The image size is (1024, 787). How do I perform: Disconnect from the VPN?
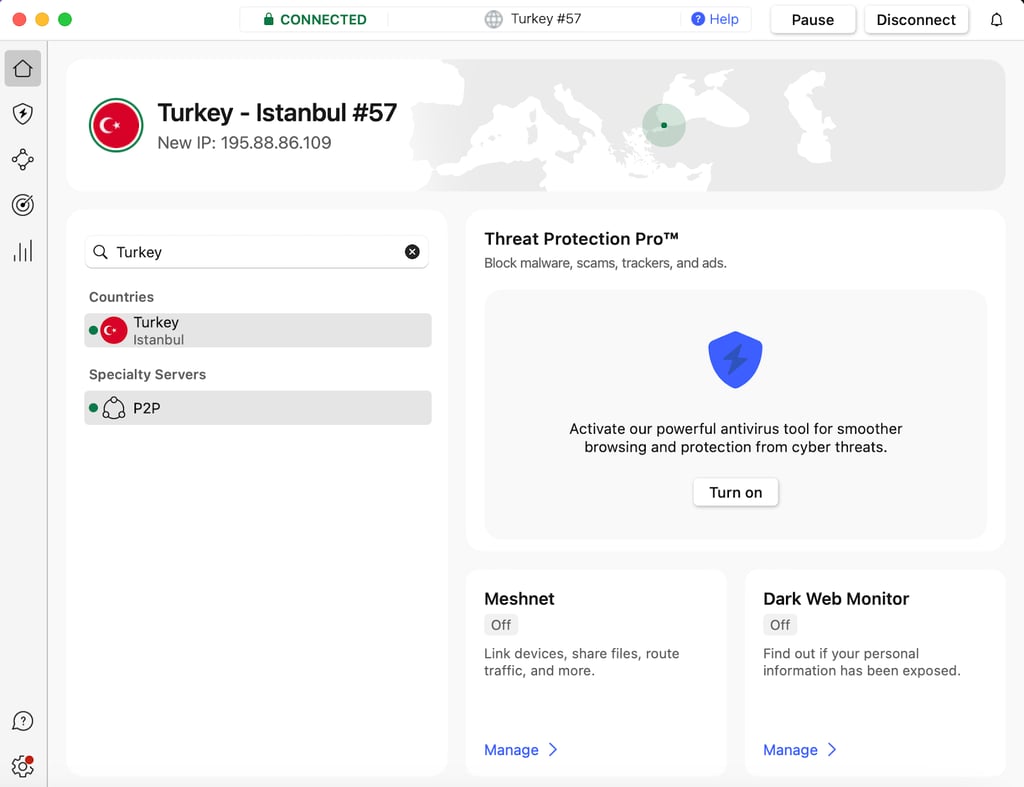coord(916,20)
